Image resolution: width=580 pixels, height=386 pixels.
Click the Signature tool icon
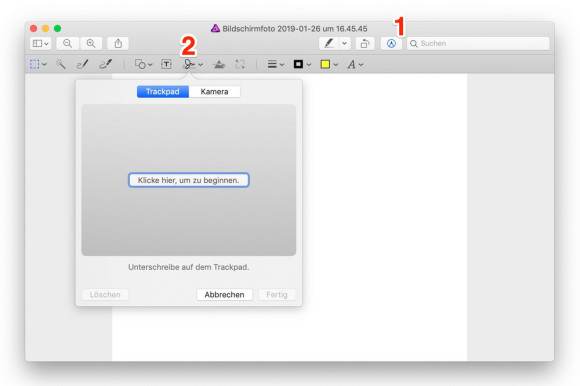pos(189,64)
